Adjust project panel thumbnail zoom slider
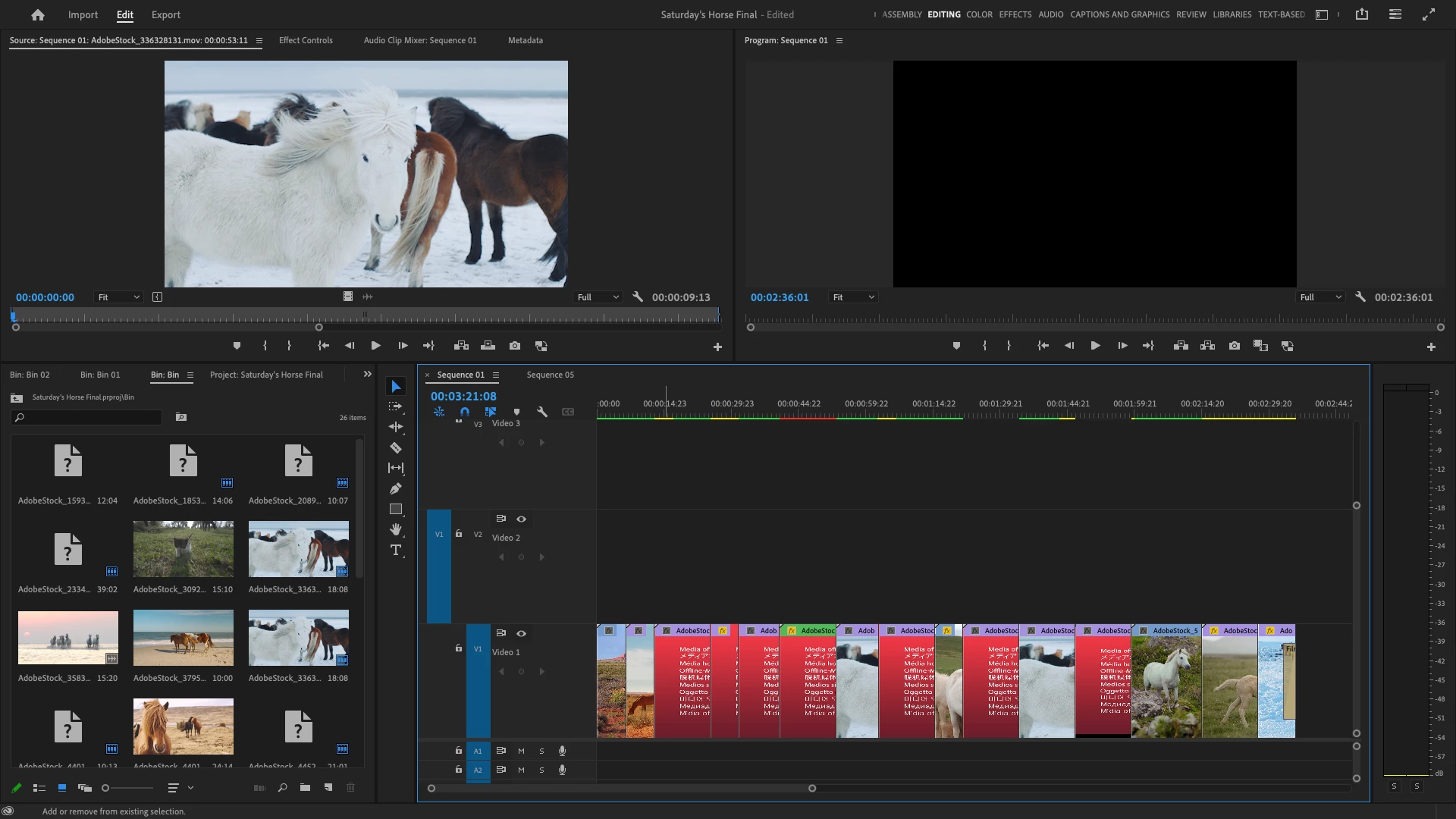 click(x=106, y=788)
